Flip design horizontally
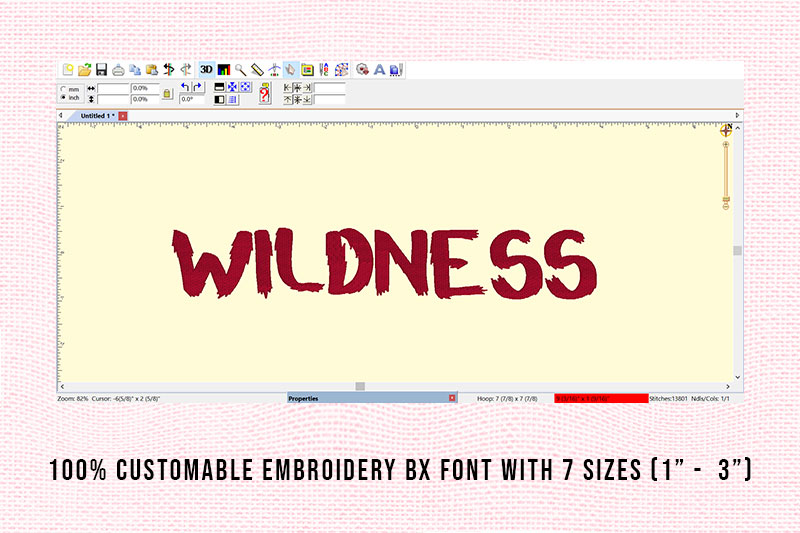The width and height of the screenshot is (800, 533). pos(168,69)
